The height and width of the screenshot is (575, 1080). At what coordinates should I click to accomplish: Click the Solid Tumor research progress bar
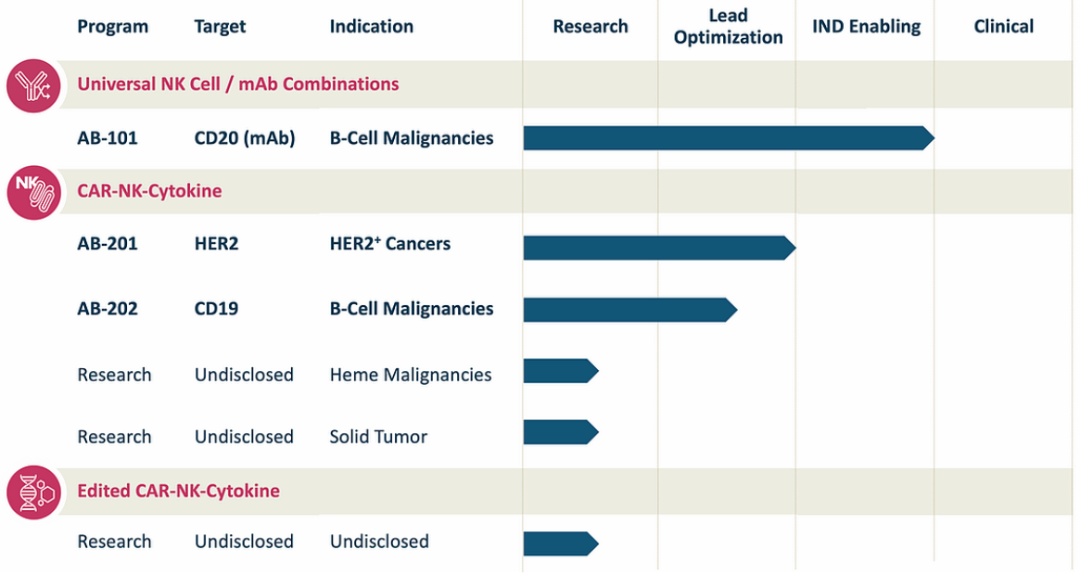[560, 433]
